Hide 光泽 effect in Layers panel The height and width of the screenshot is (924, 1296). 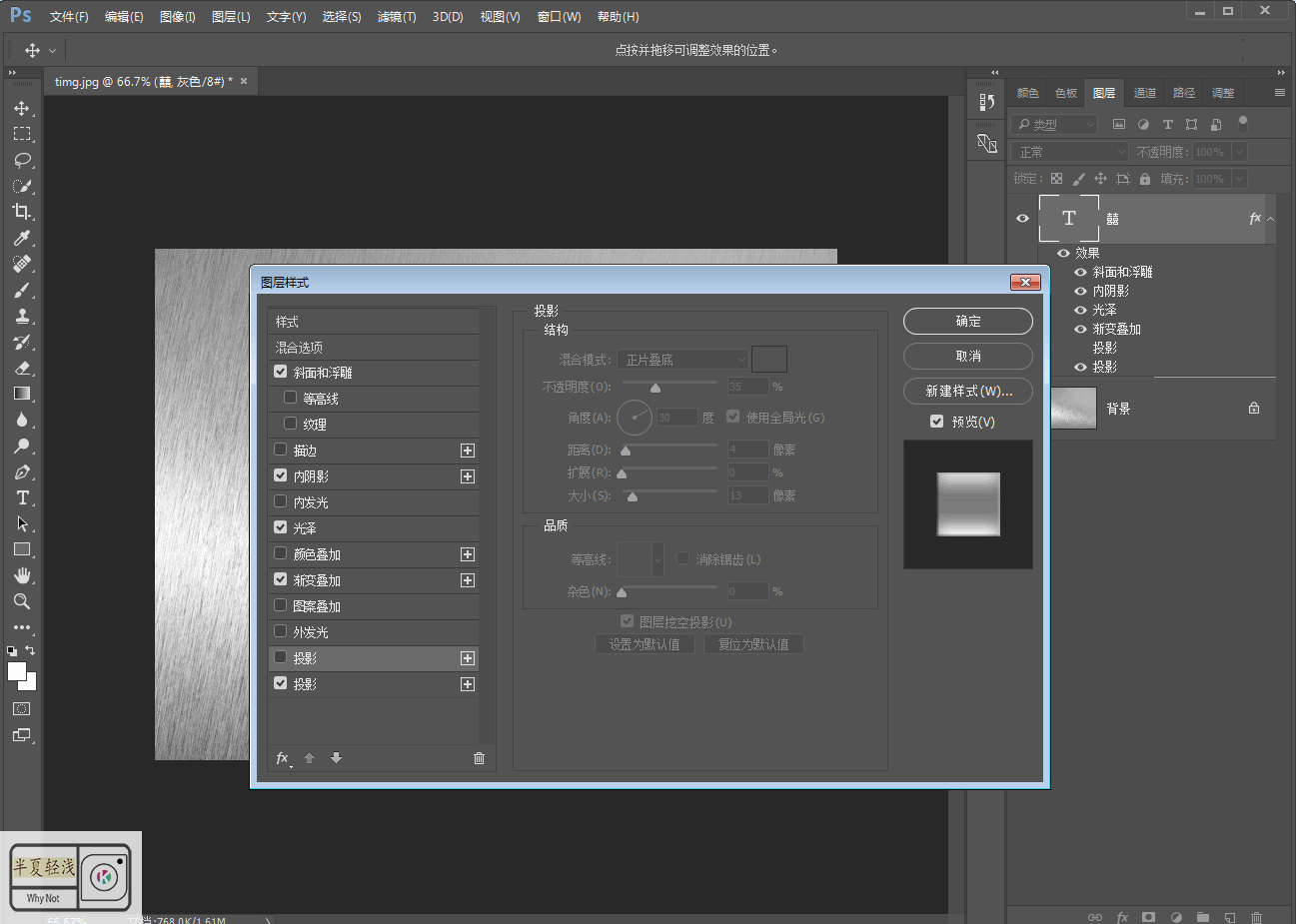tap(1080, 310)
